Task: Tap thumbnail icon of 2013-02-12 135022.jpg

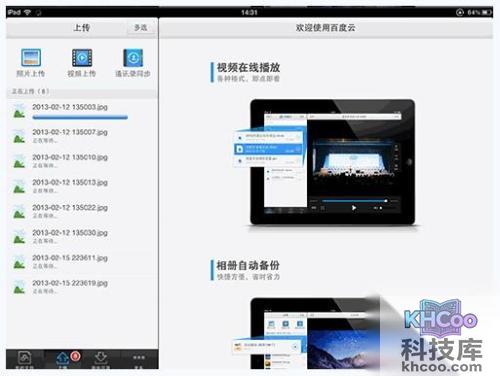Action: coord(19,212)
